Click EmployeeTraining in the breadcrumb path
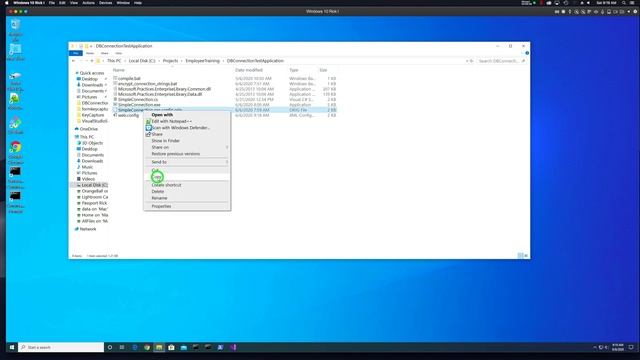Screen dimensions: 640x360 [x=202, y=61]
